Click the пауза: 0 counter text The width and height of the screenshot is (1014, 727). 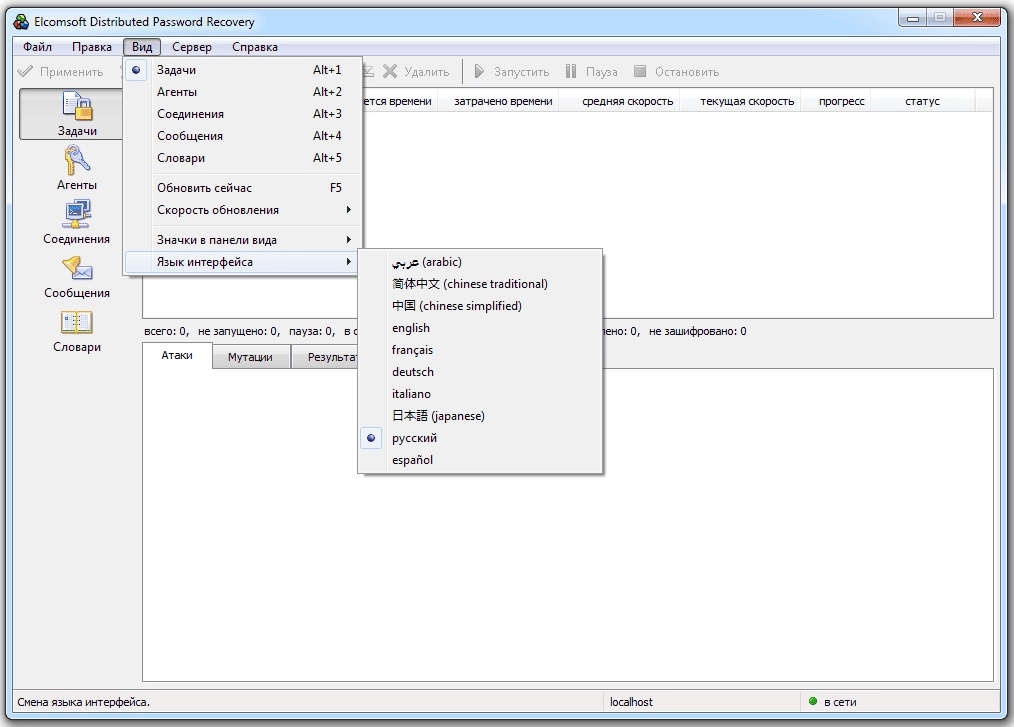tap(312, 331)
